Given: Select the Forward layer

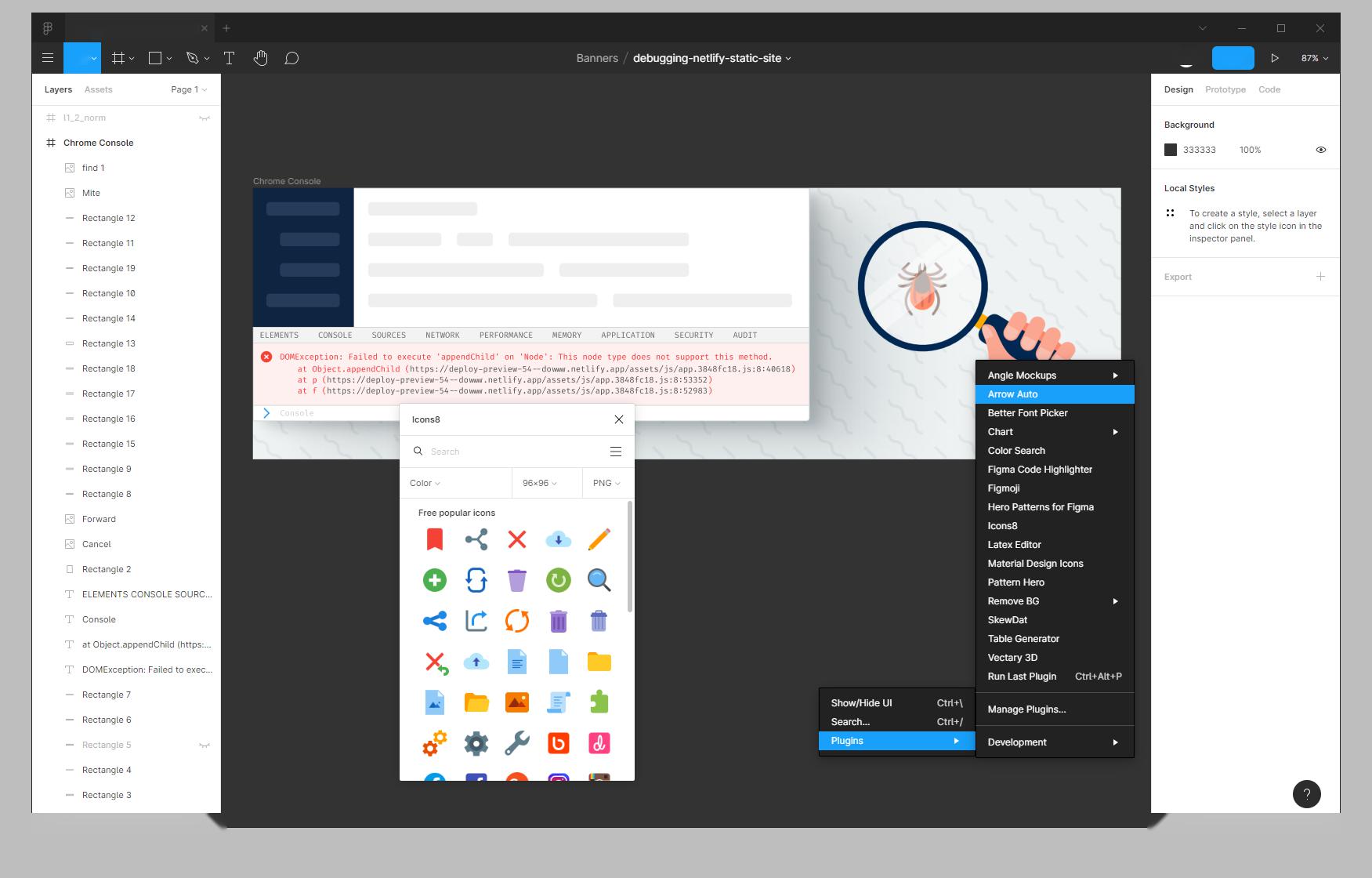Looking at the screenshot, I should pos(126,519).
